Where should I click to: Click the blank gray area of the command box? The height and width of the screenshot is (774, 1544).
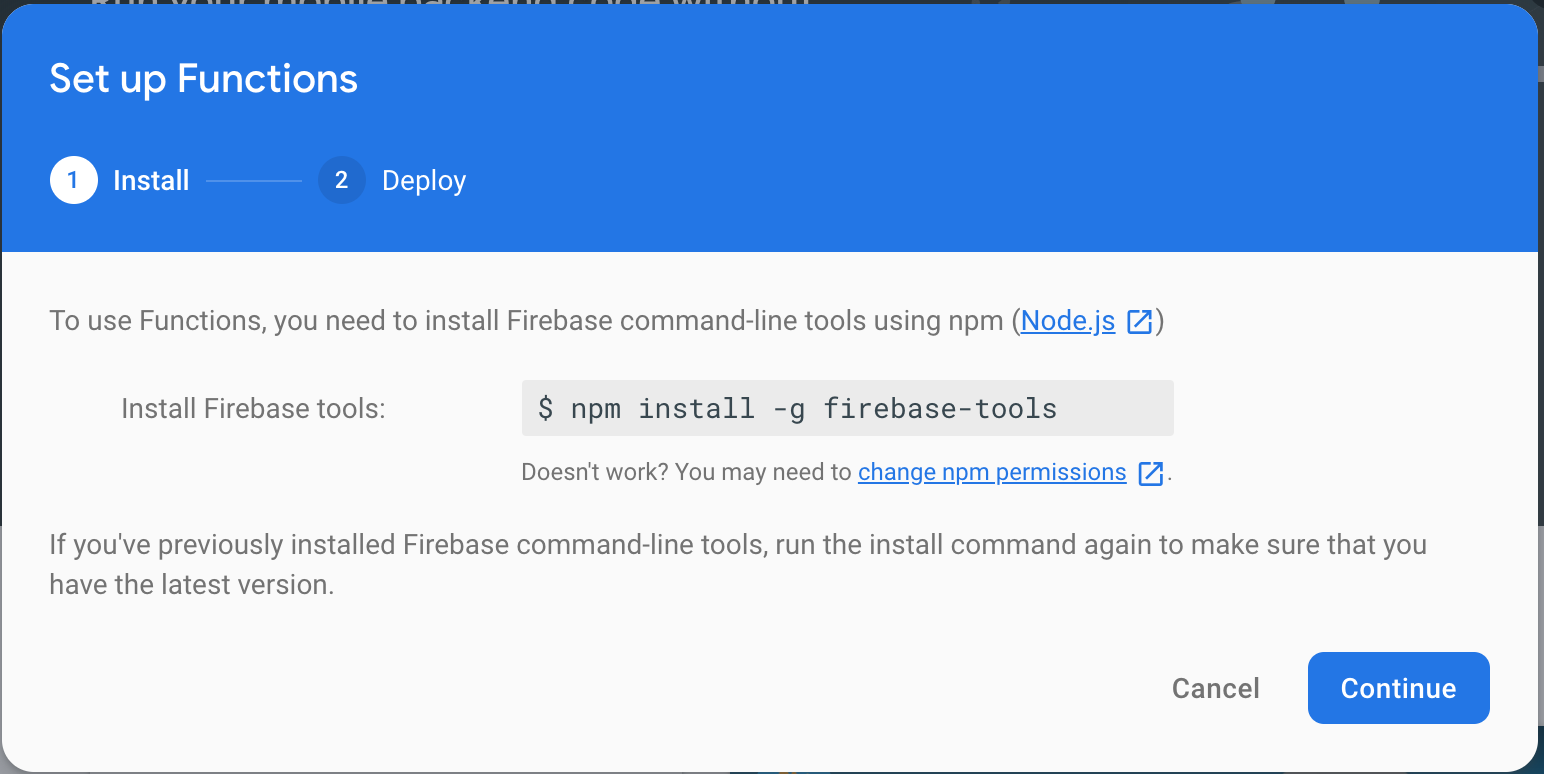coord(1115,408)
